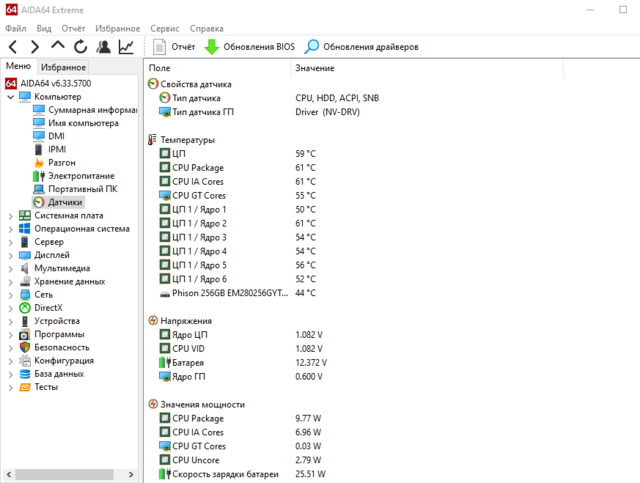The image size is (640, 483).
Task: Open the graph chart toolbar icon
Action: click(126, 47)
